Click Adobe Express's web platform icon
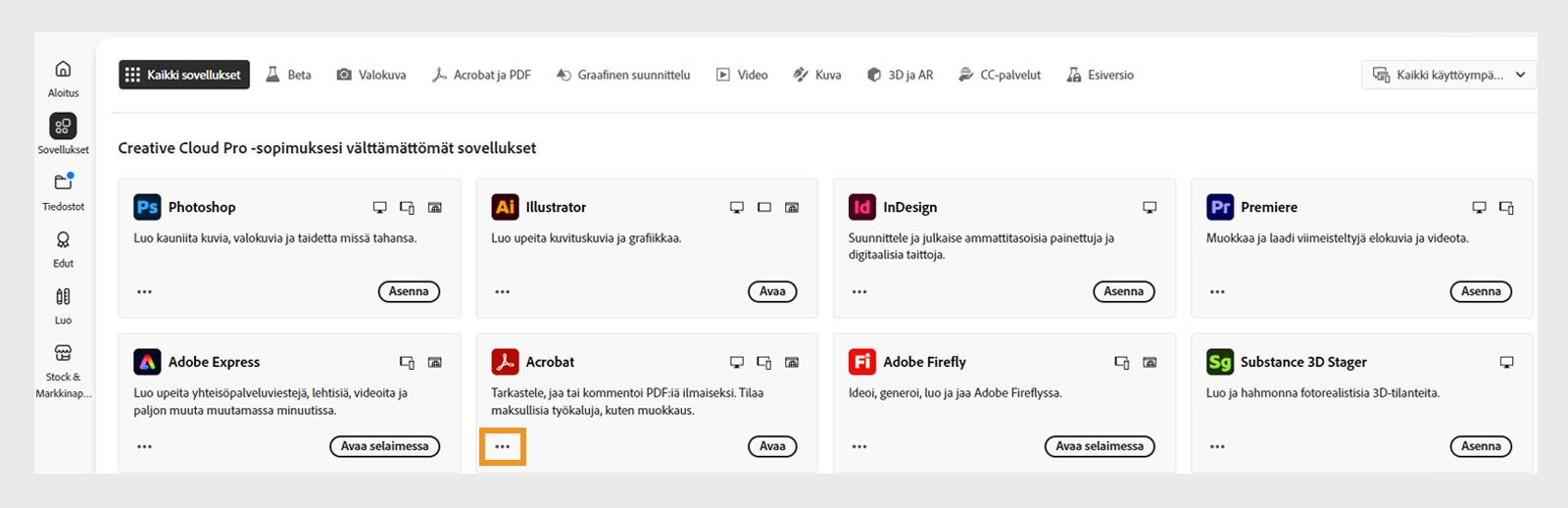 pos(435,363)
